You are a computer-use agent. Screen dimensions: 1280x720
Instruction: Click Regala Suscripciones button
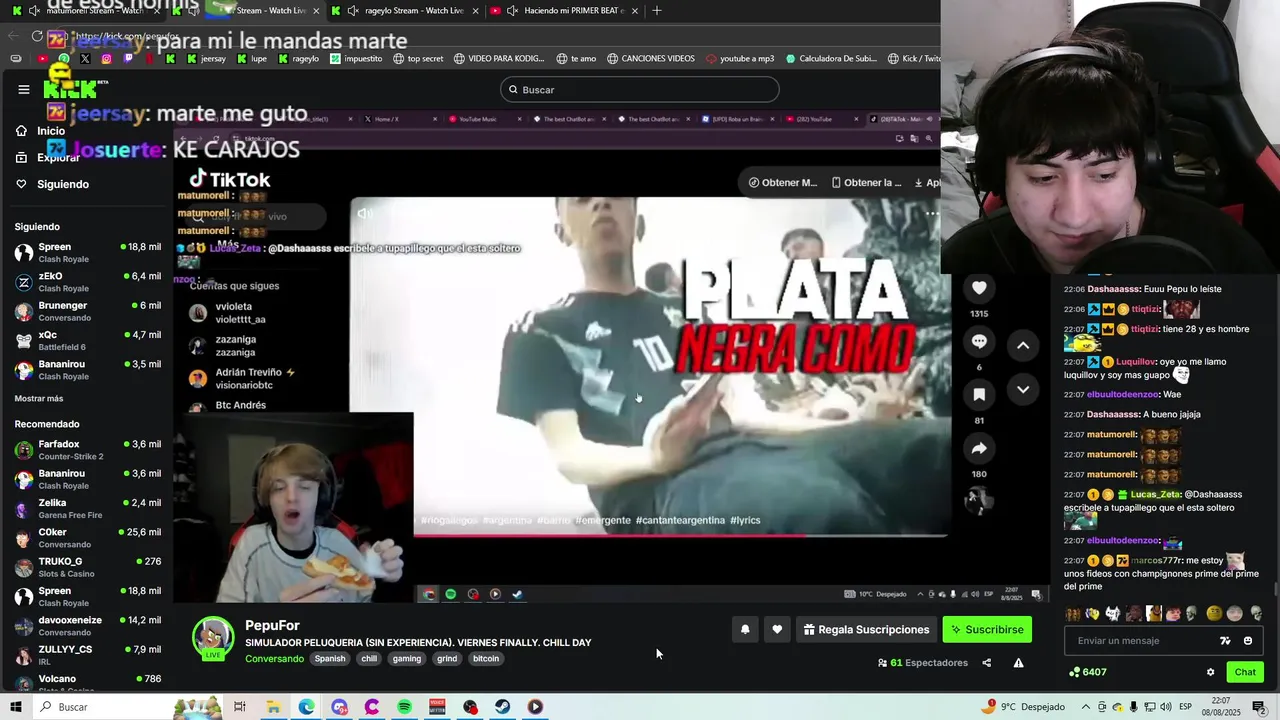(x=866, y=629)
